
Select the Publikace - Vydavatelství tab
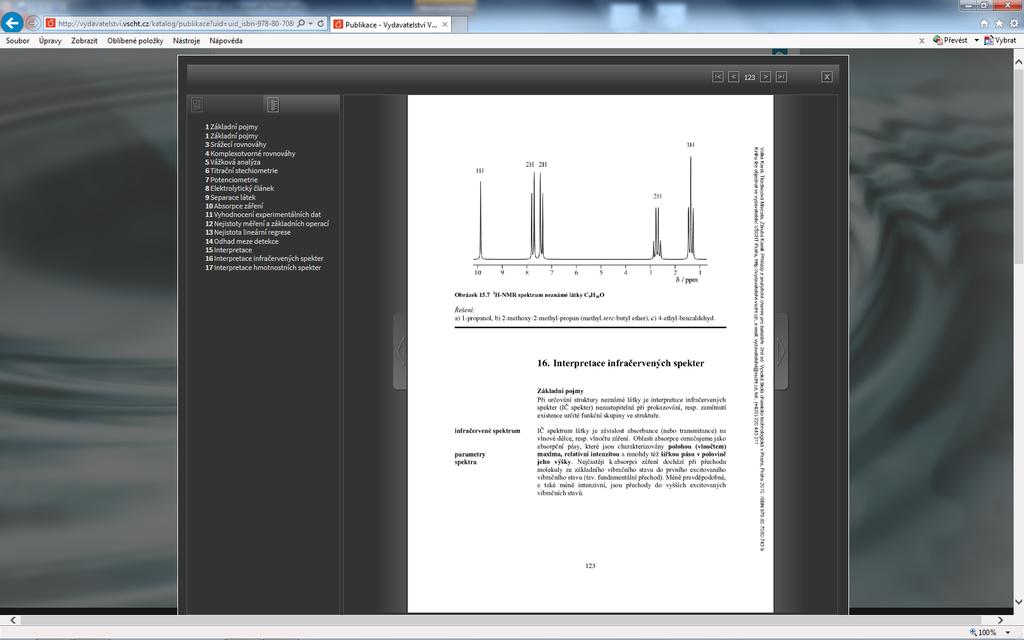tap(391, 24)
